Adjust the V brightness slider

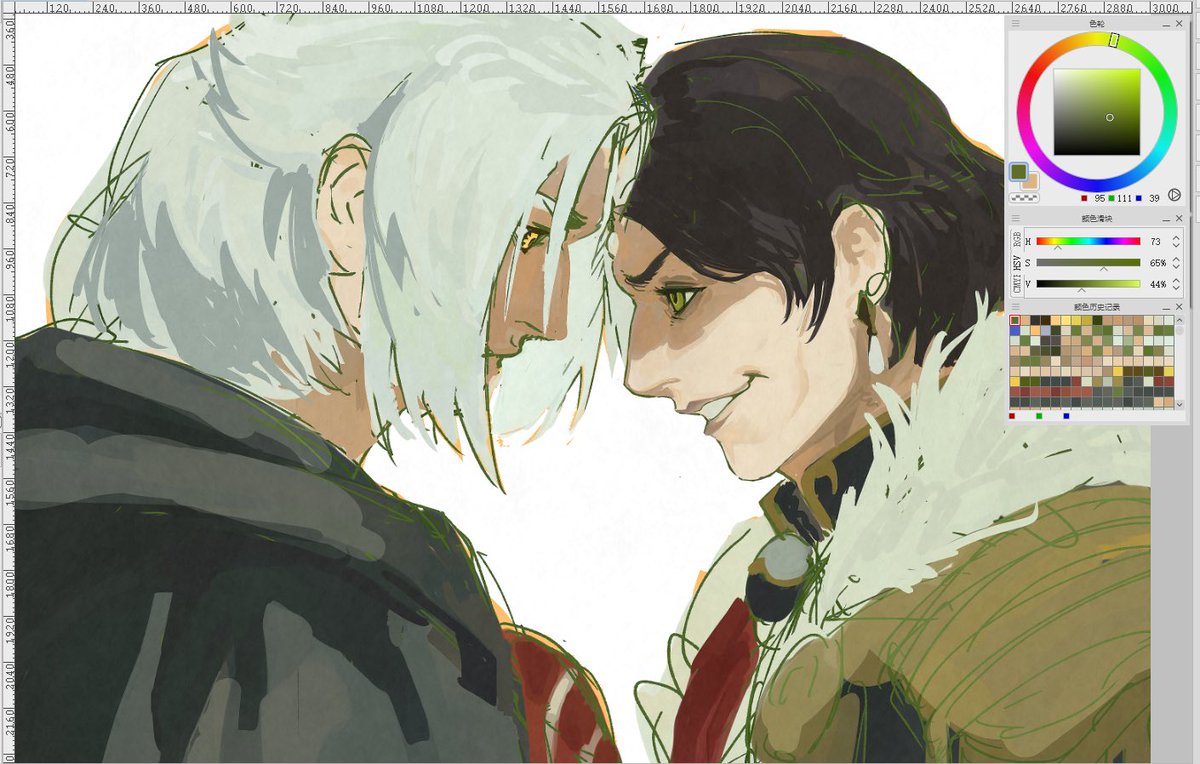[1088, 284]
